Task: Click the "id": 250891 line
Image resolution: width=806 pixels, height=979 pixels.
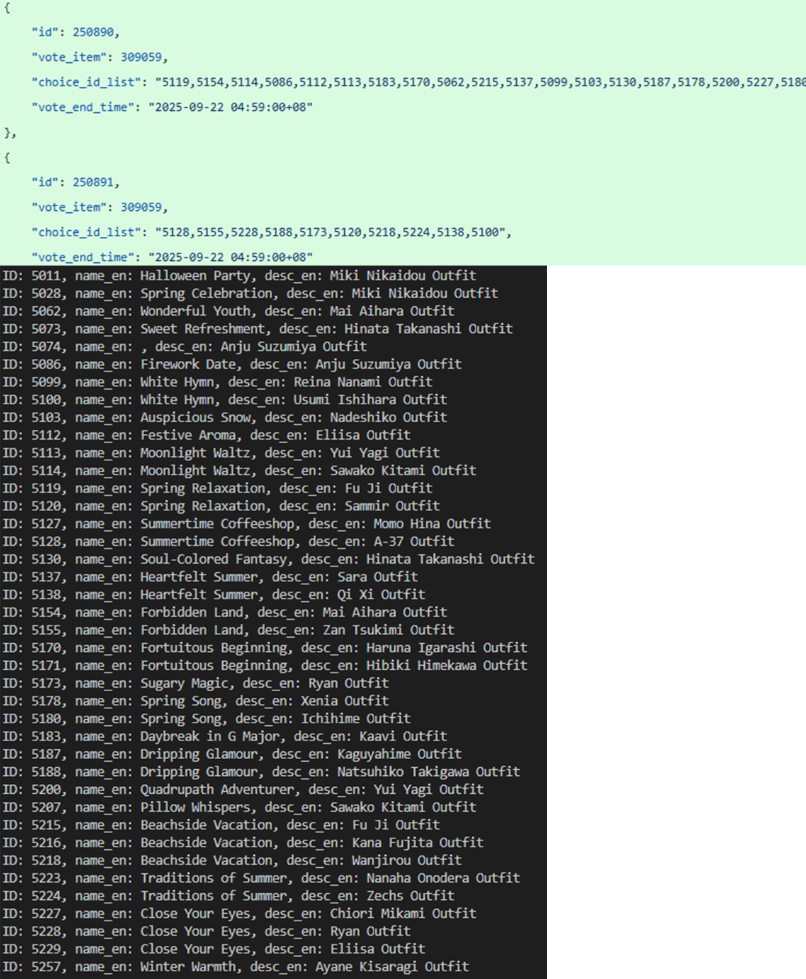Action: [76, 182]
